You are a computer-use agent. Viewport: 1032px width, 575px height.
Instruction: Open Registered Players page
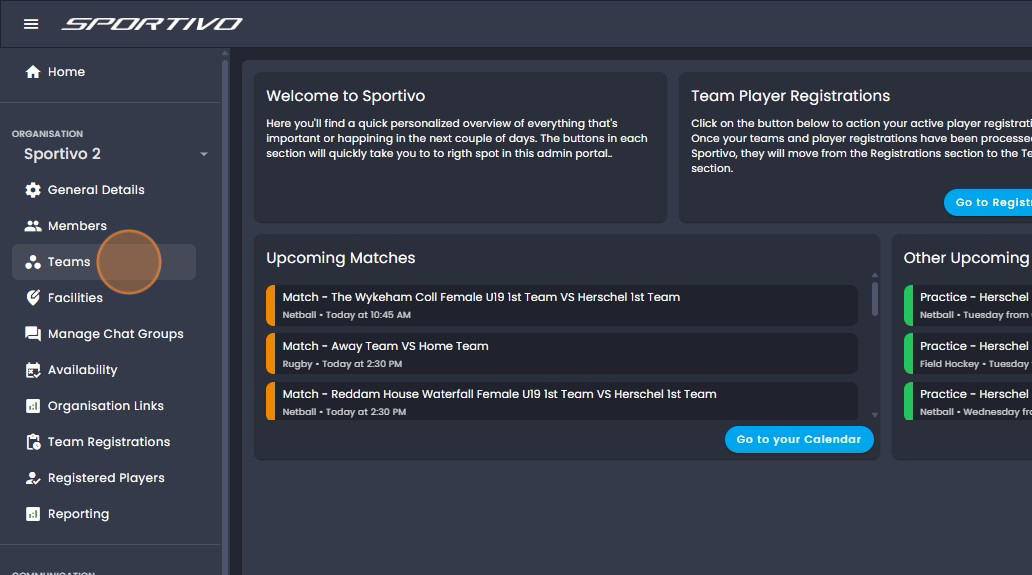tap(104, 478)
